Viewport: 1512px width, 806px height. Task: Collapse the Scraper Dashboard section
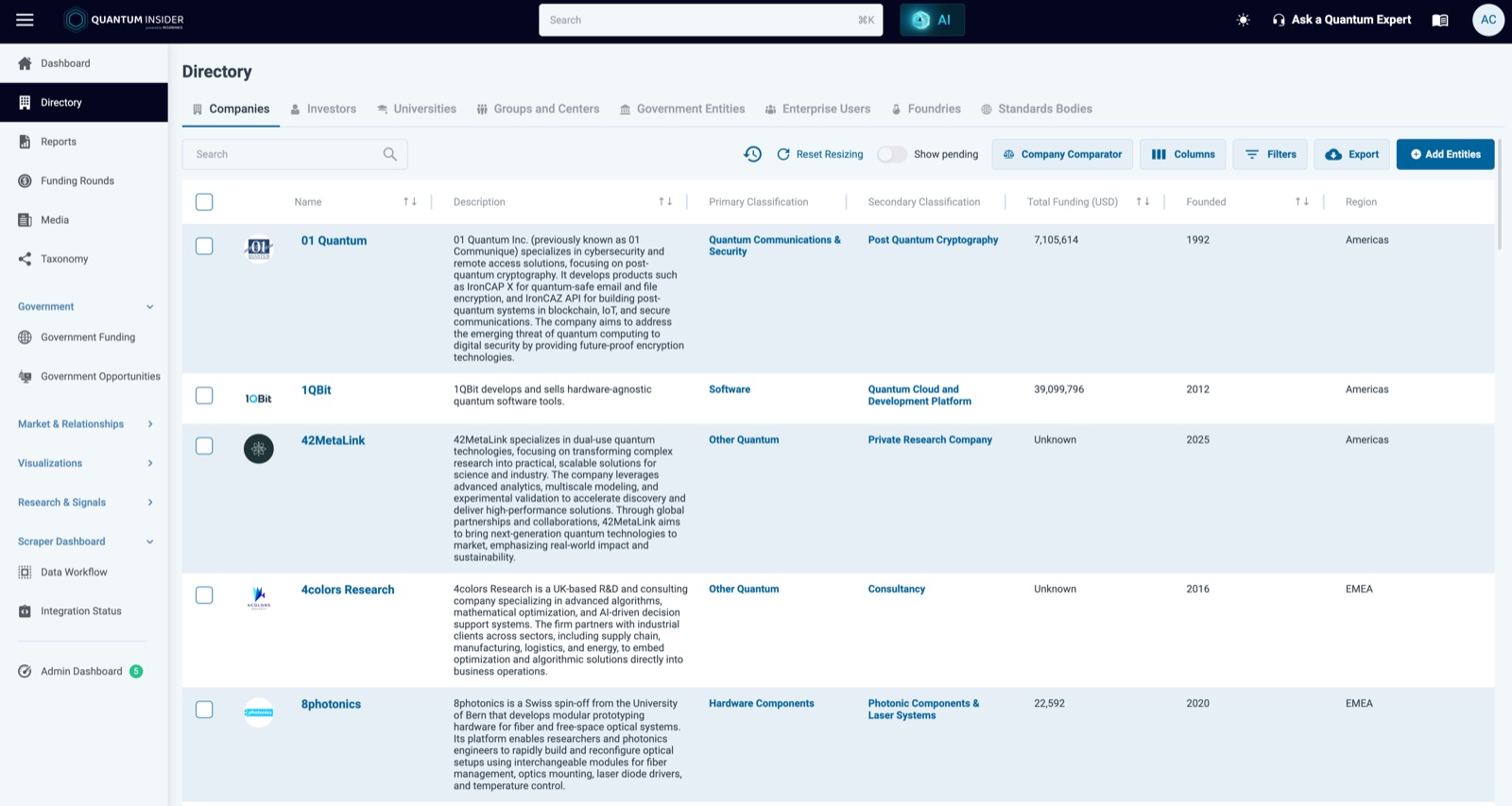coord(84,541)
